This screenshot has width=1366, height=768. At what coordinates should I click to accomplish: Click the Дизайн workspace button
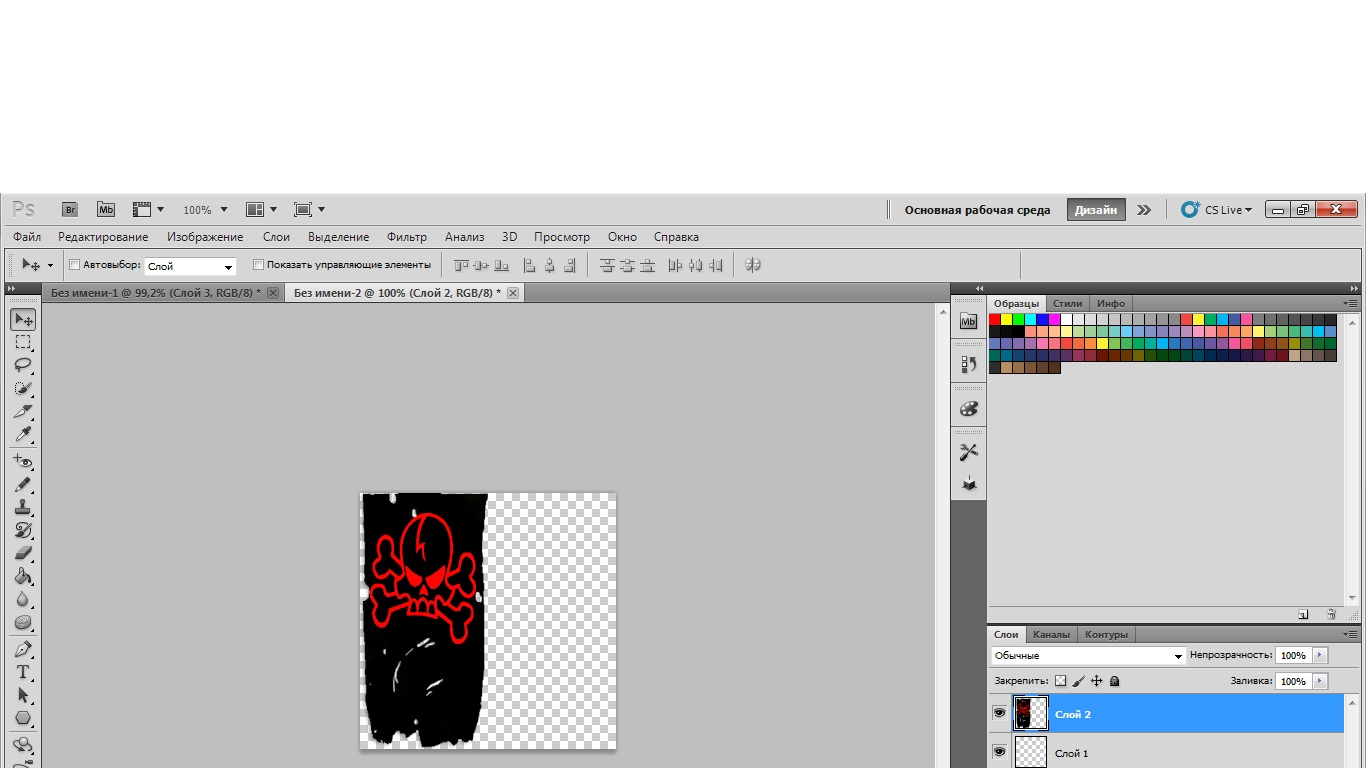point(1096,210)
